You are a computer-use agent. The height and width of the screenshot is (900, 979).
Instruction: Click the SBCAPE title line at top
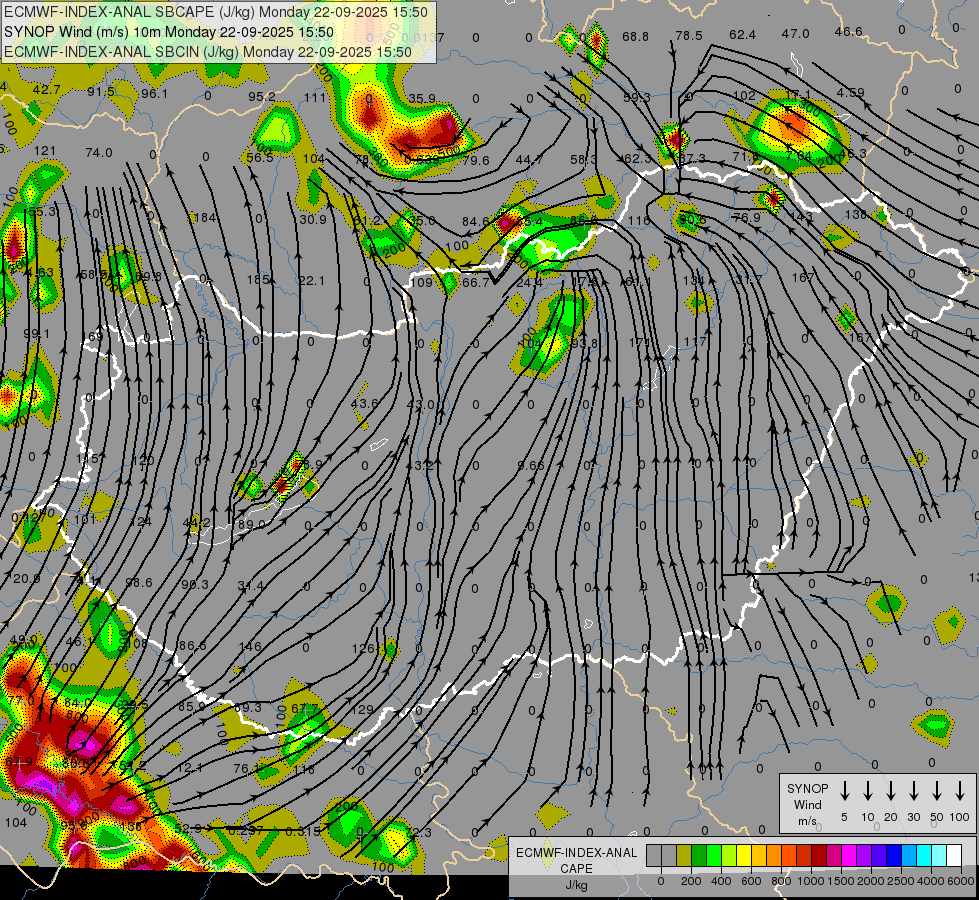tap(216, 12)
